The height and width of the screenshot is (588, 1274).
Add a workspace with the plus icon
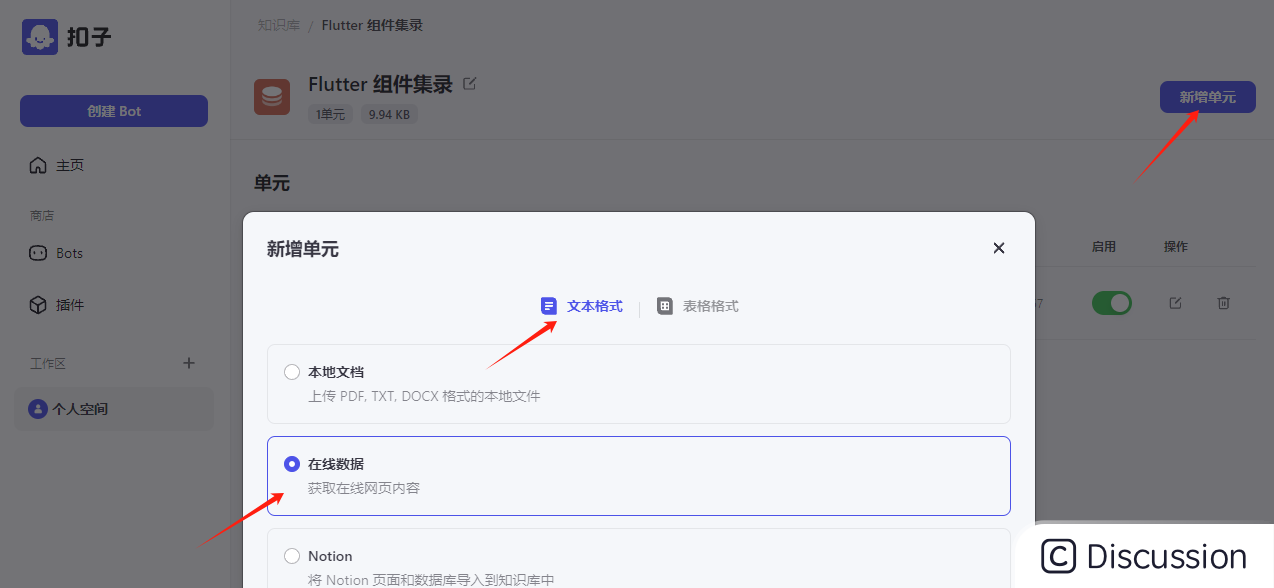[x=189, y=363]
